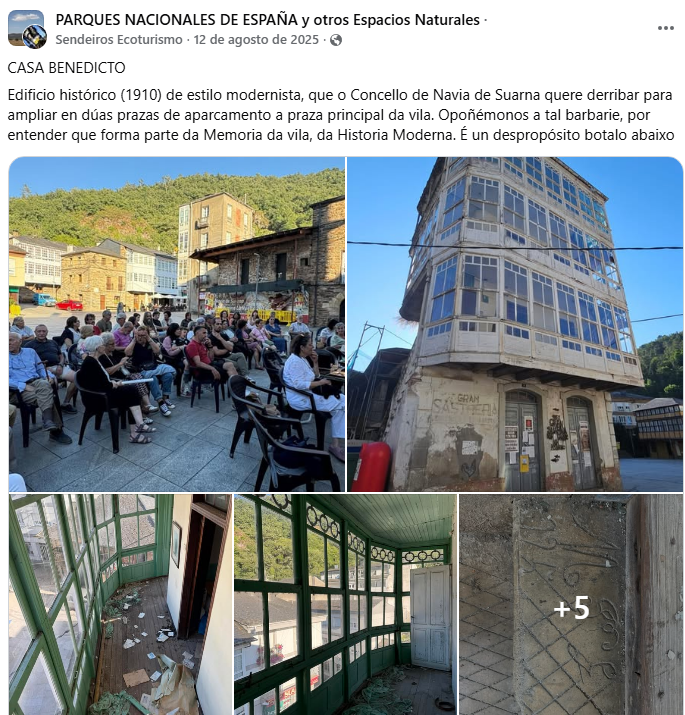Open the three-dots post options menu
685x715 pixels.
tap(665, 28)
